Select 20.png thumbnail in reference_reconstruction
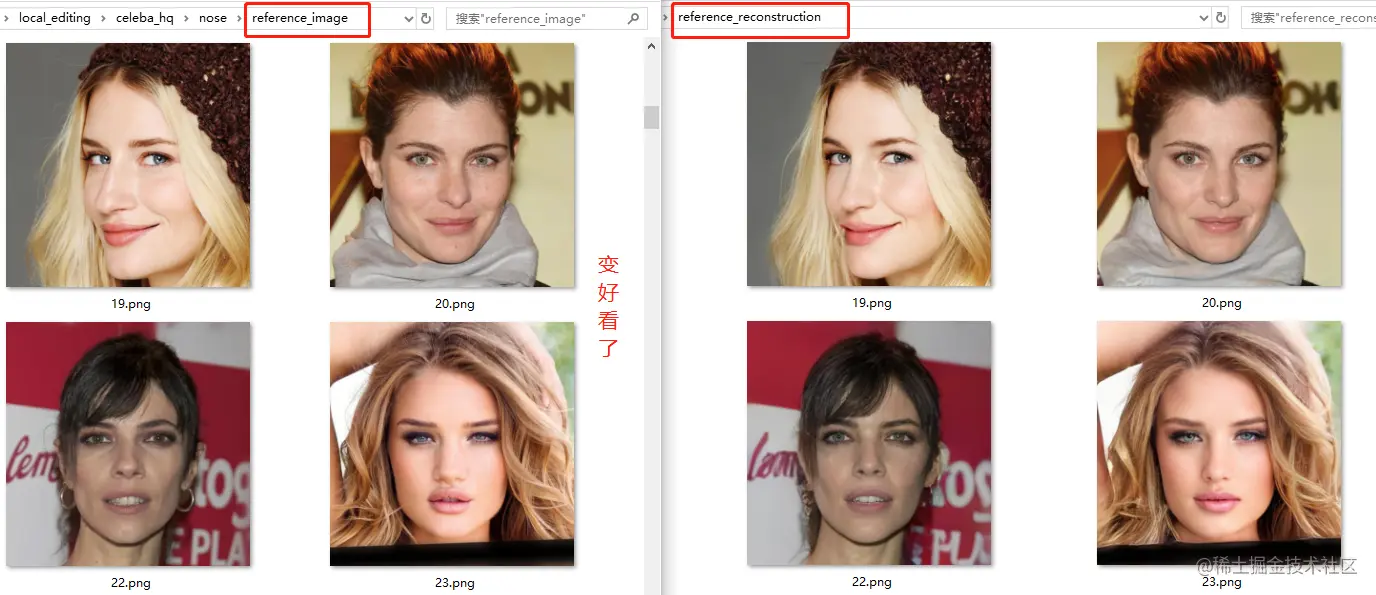The image size is (1376, 595). pos(1219,164)
